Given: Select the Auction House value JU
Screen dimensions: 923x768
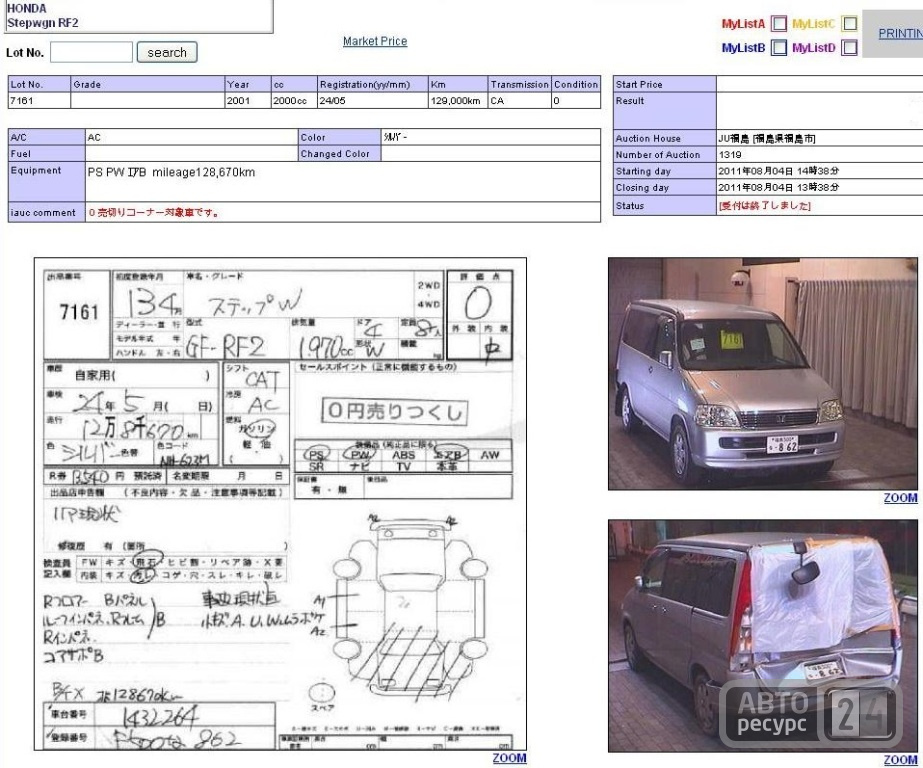Looking at the screenshot, I should [x=766, y=138].
